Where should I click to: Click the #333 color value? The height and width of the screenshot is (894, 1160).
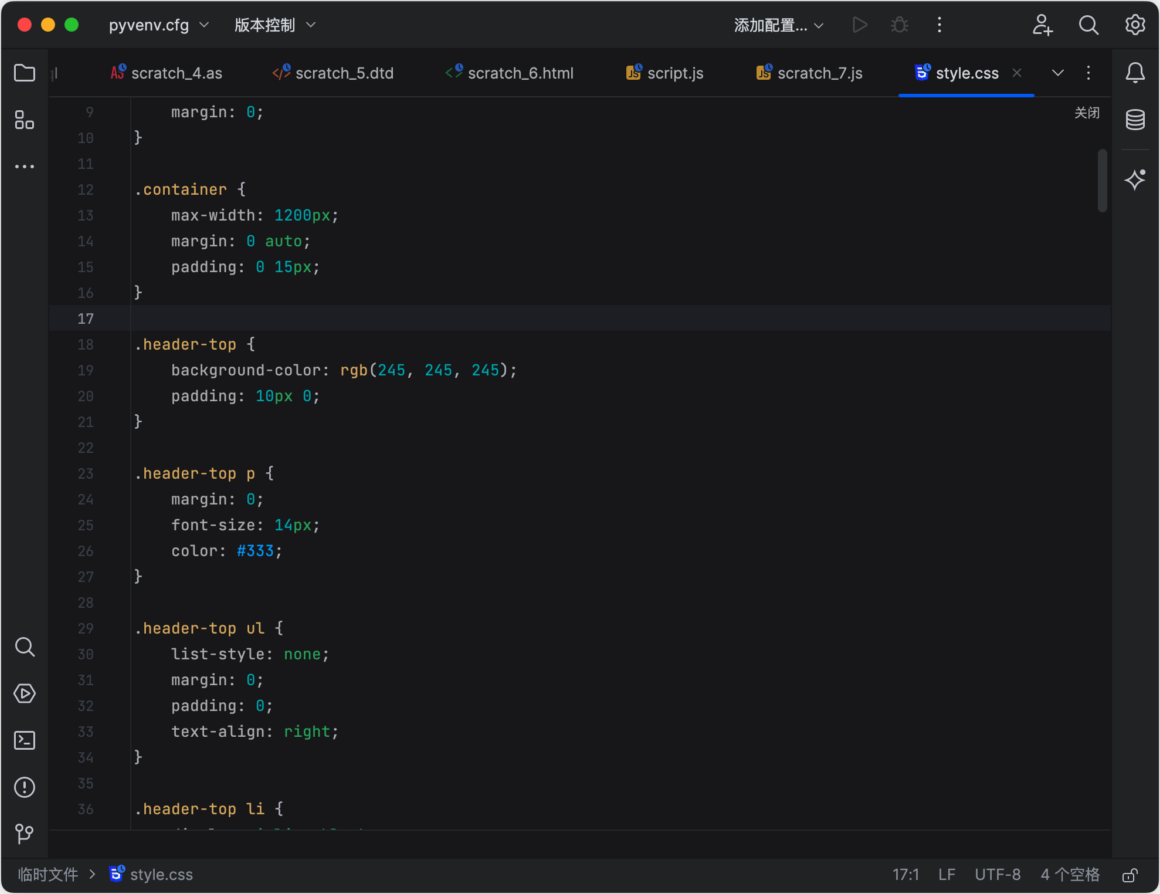255,551
